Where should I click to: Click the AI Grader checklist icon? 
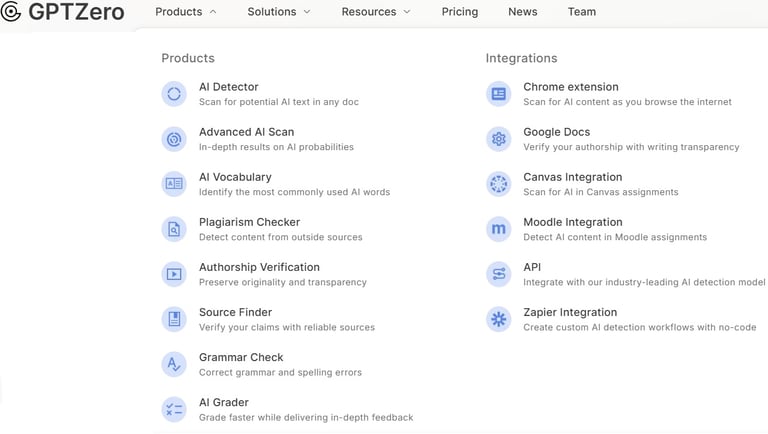pos(174,410)
